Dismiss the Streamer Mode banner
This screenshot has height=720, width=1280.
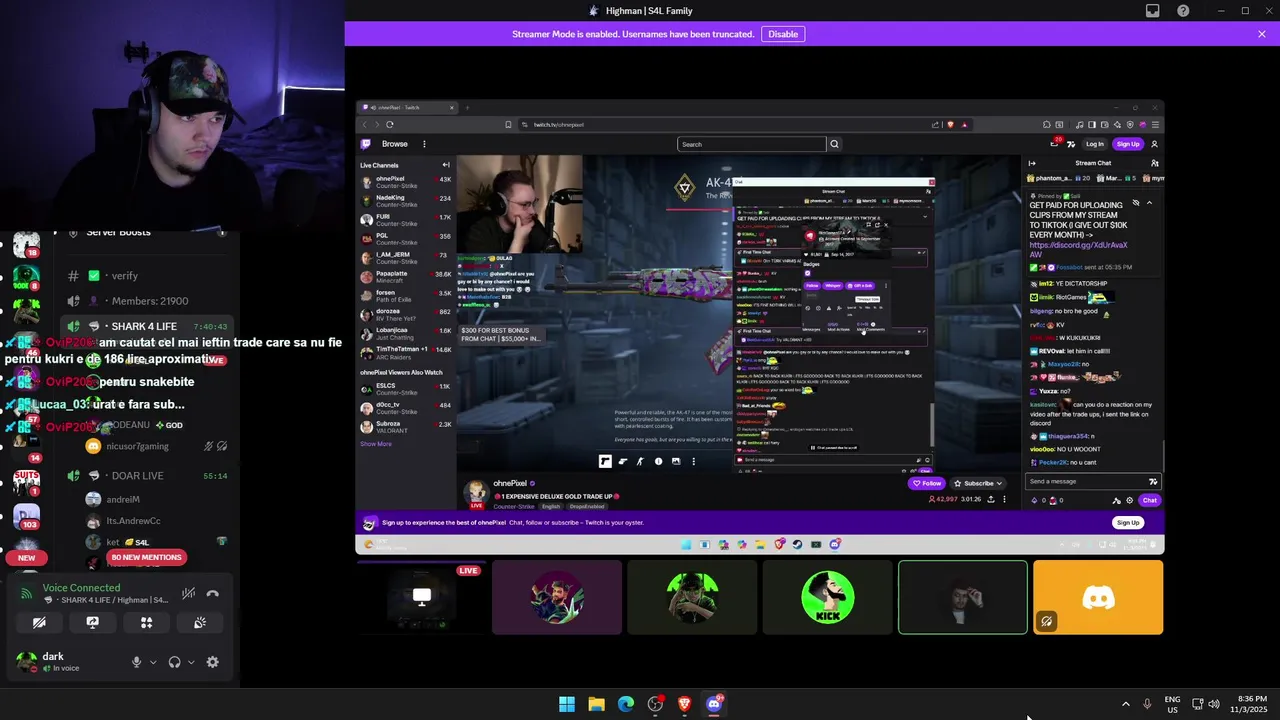(x=1262, y=34)
